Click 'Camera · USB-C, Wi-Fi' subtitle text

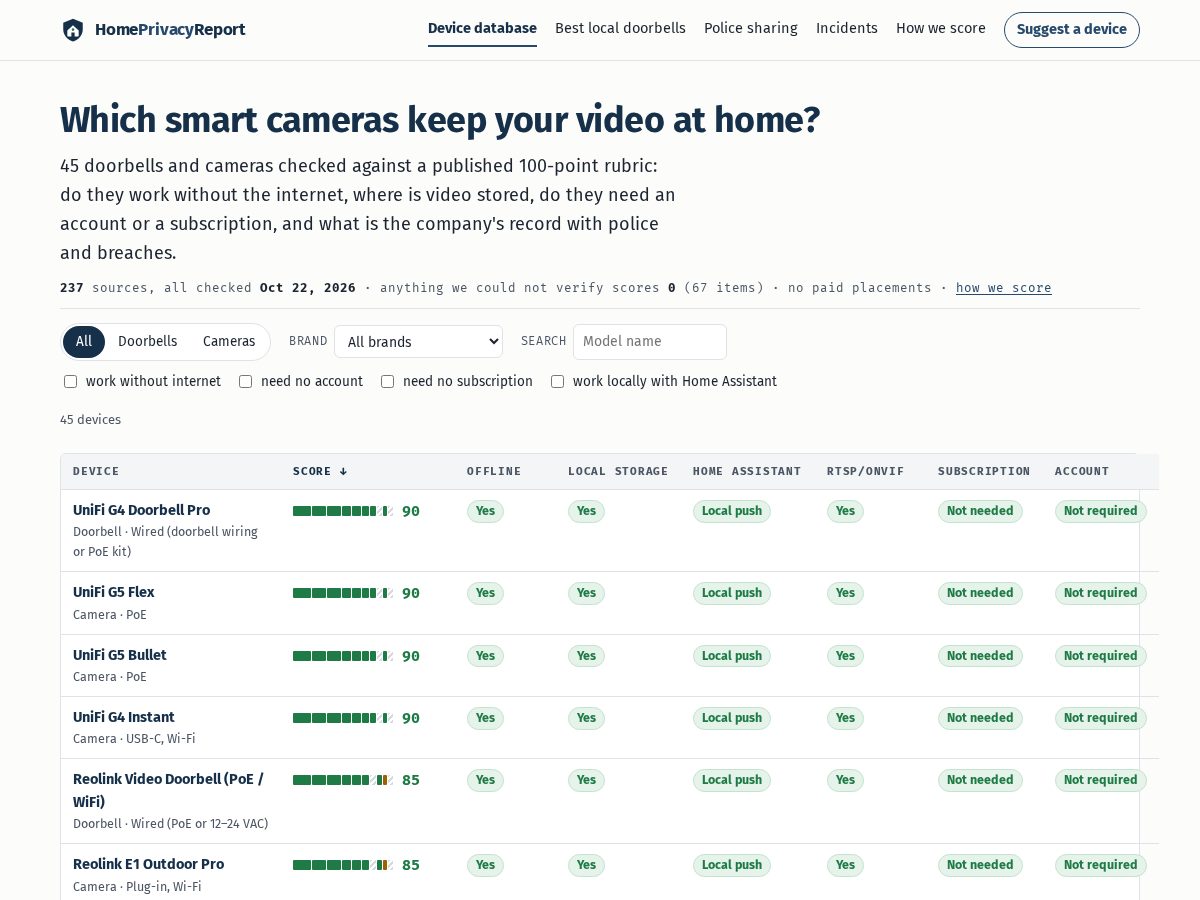134,739
